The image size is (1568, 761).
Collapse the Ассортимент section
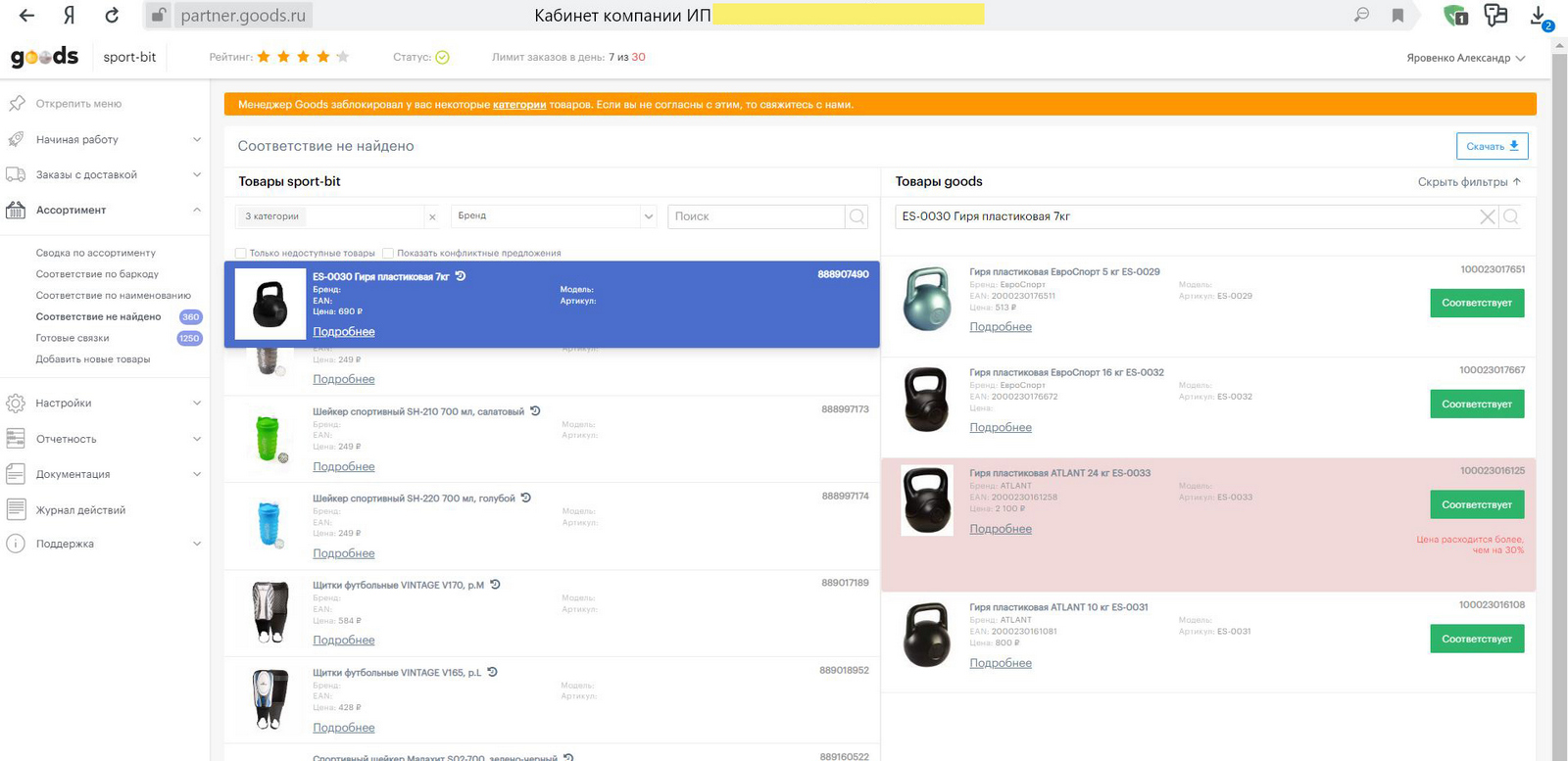(x=197, y=210)
